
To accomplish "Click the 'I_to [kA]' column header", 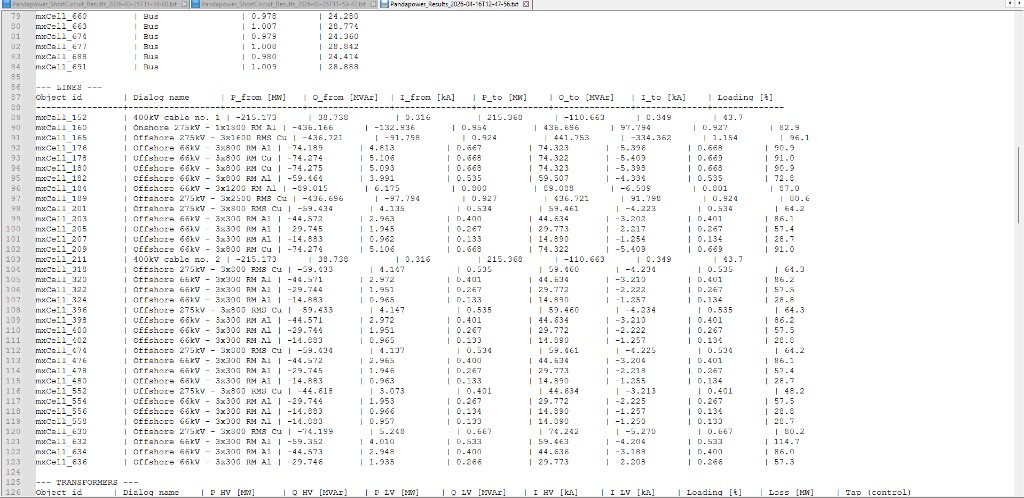I will pos(663,97).
